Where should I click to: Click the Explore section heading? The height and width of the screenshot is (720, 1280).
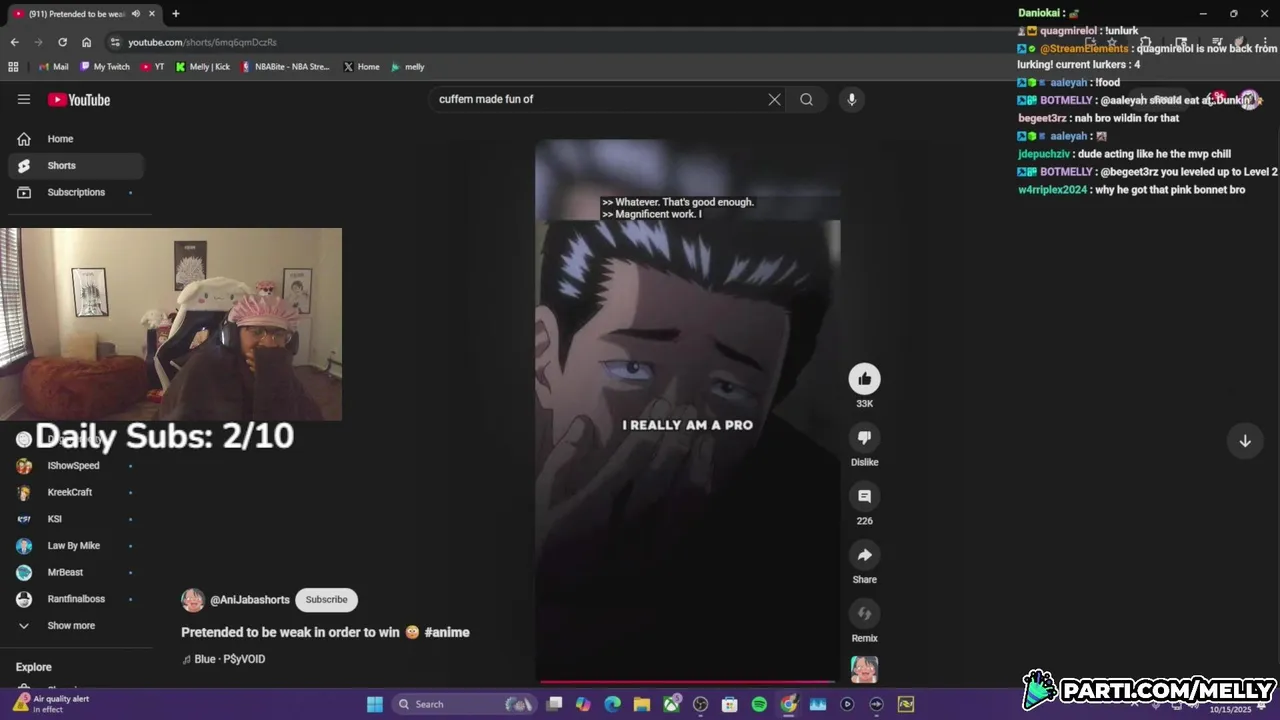click(34, 667)
